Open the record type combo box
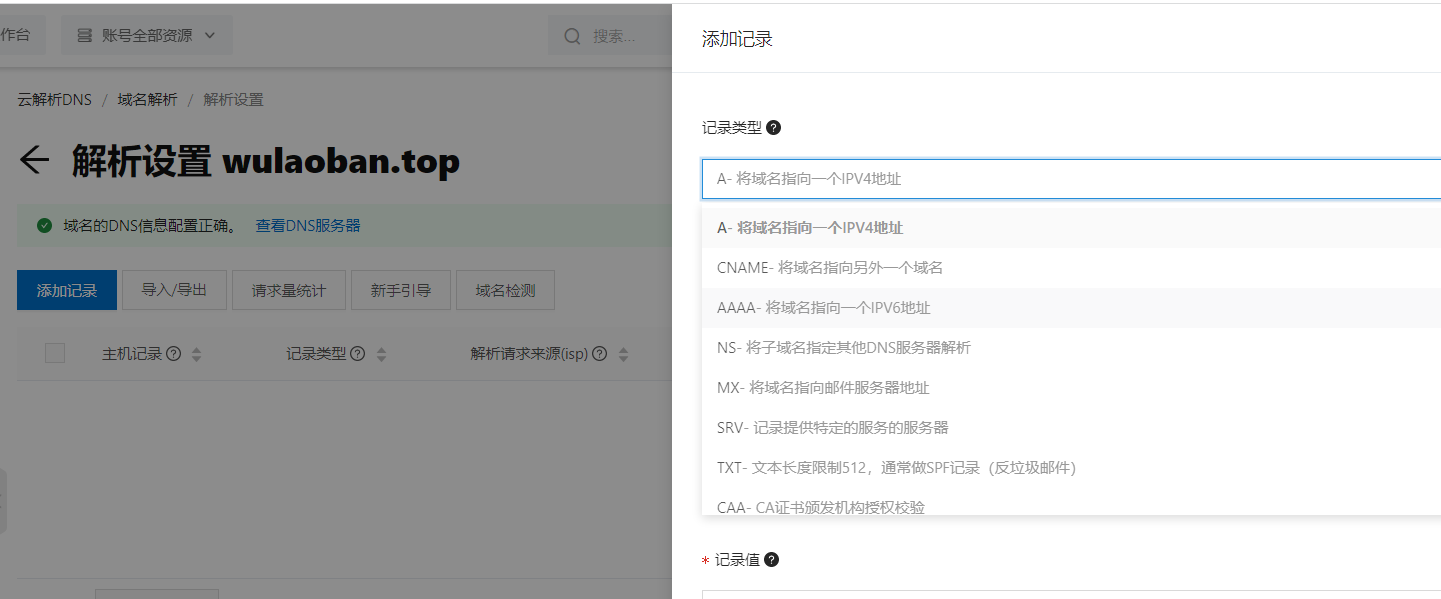The image size is (1441, 599). (1070, 179)
